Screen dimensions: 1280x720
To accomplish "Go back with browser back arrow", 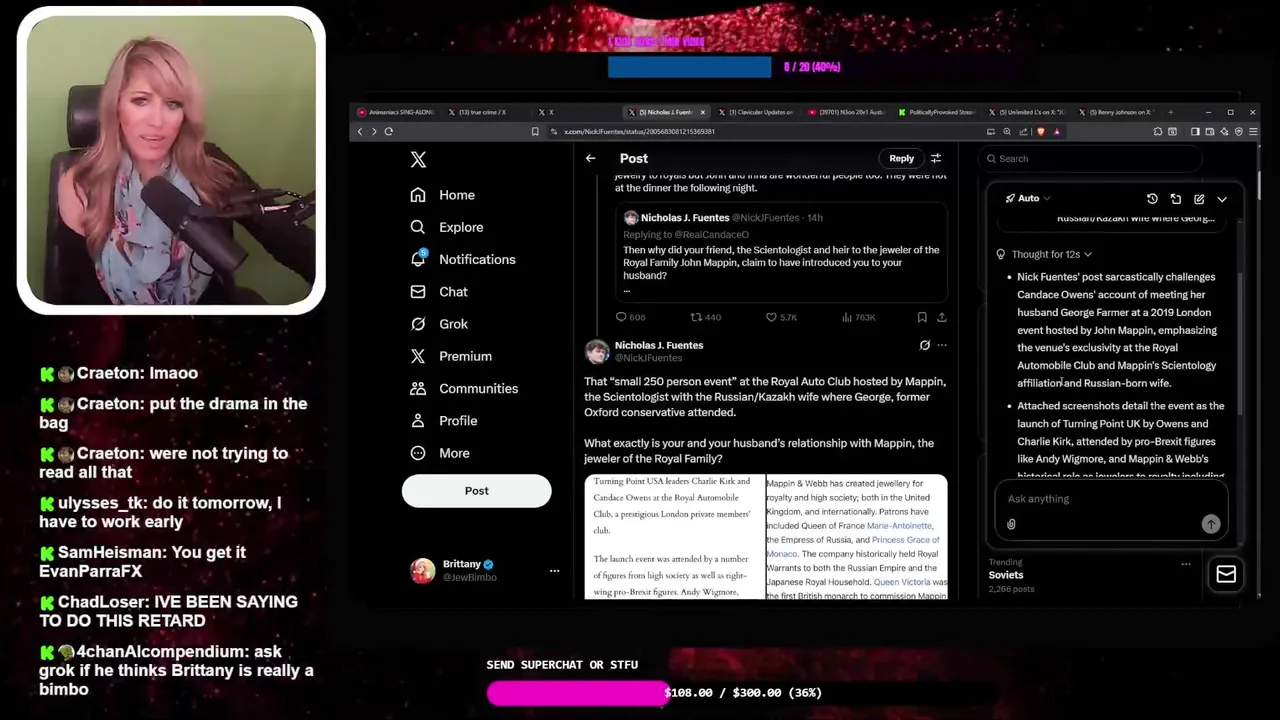I will click(360, 131).
